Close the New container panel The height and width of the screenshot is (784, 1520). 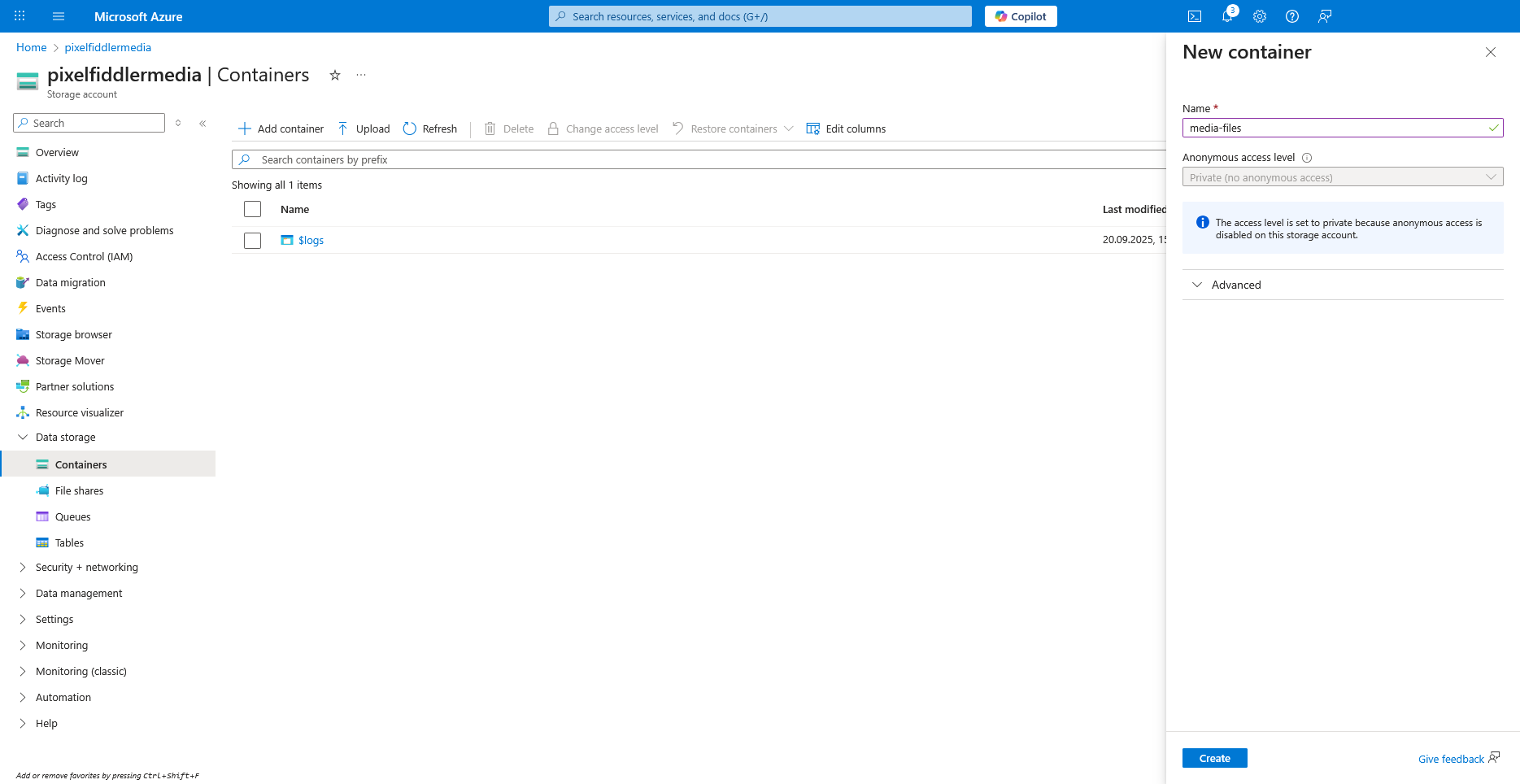tap(1491, 52)
